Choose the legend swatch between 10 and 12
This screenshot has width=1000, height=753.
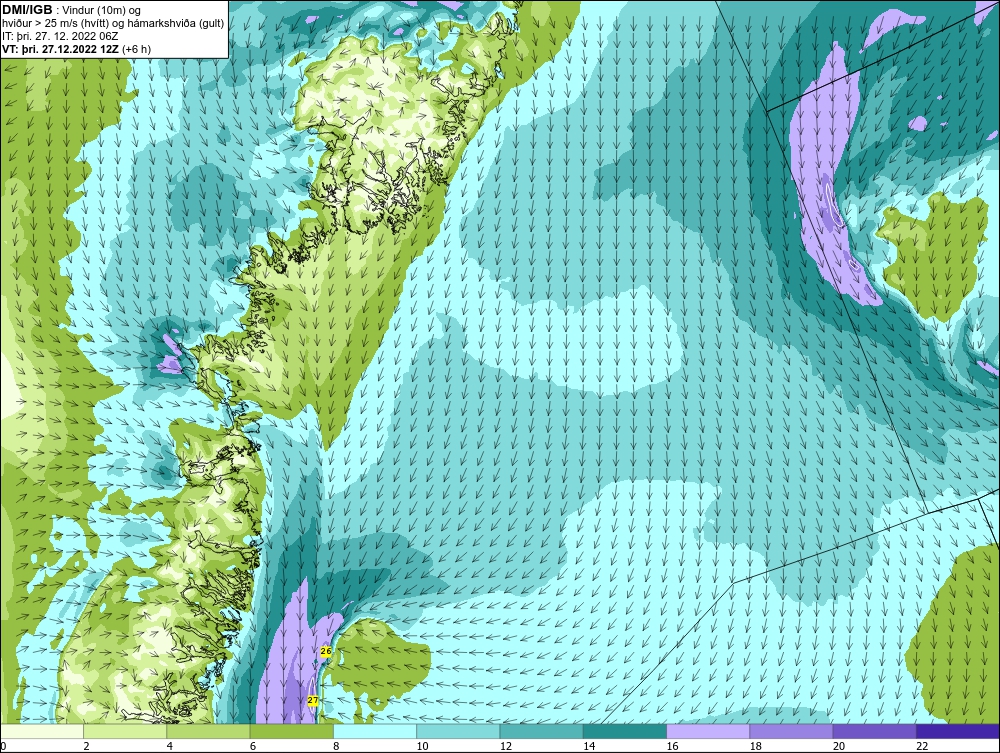[x=458, y=731]
